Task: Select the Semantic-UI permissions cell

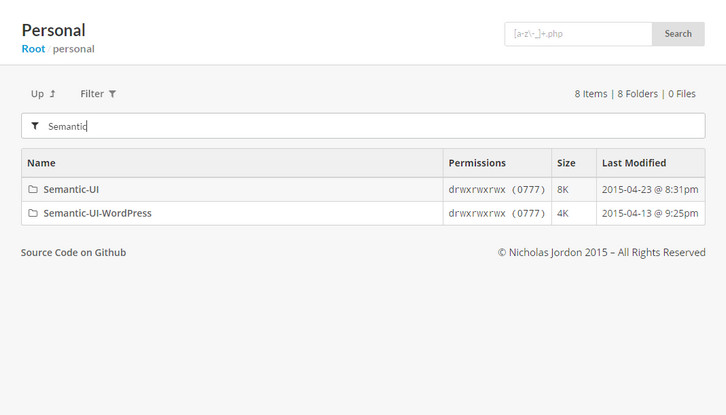Action: 496,189
